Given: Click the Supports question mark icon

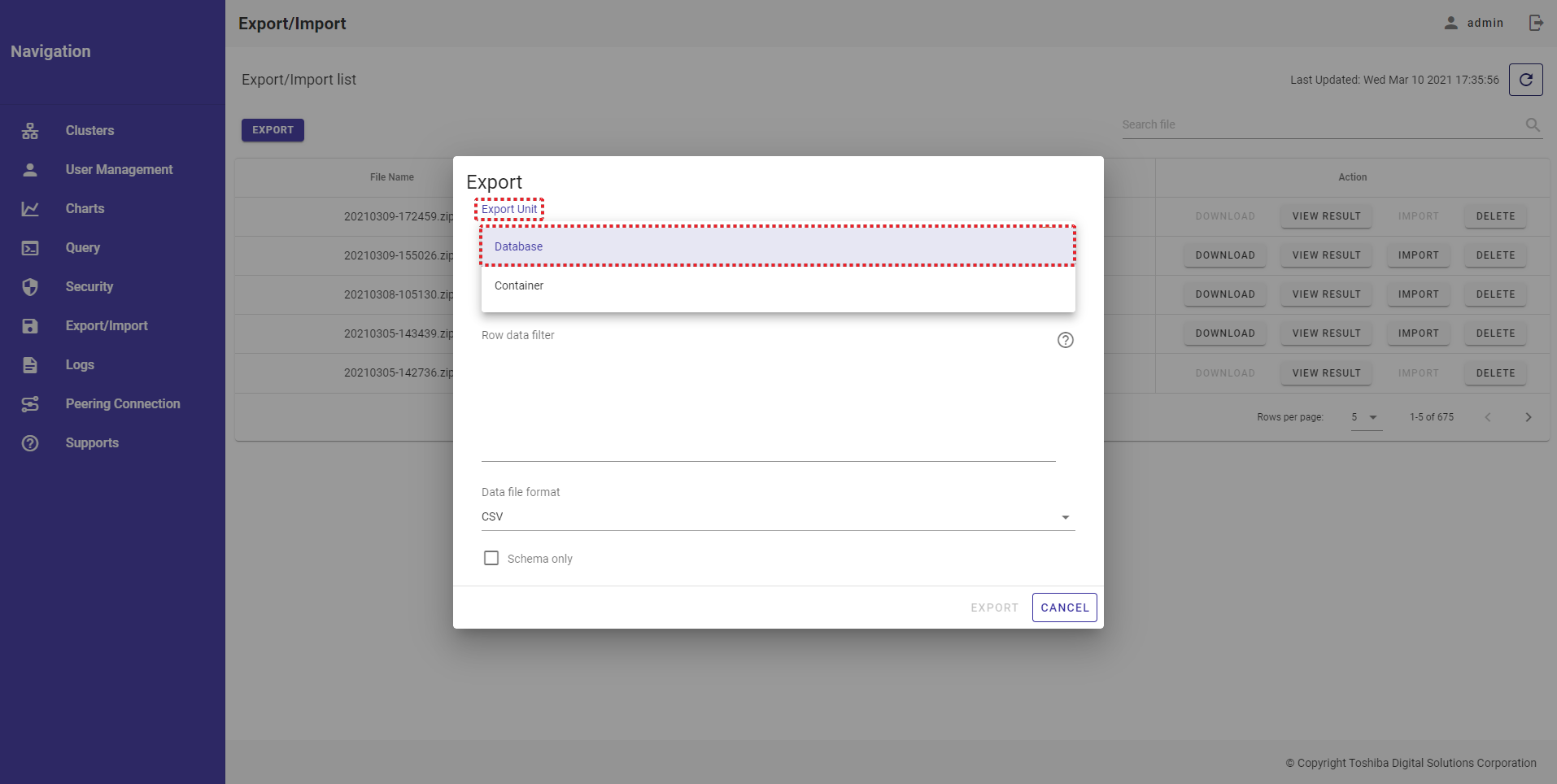Looking at the screenshot, I should [x=30, y=443].
